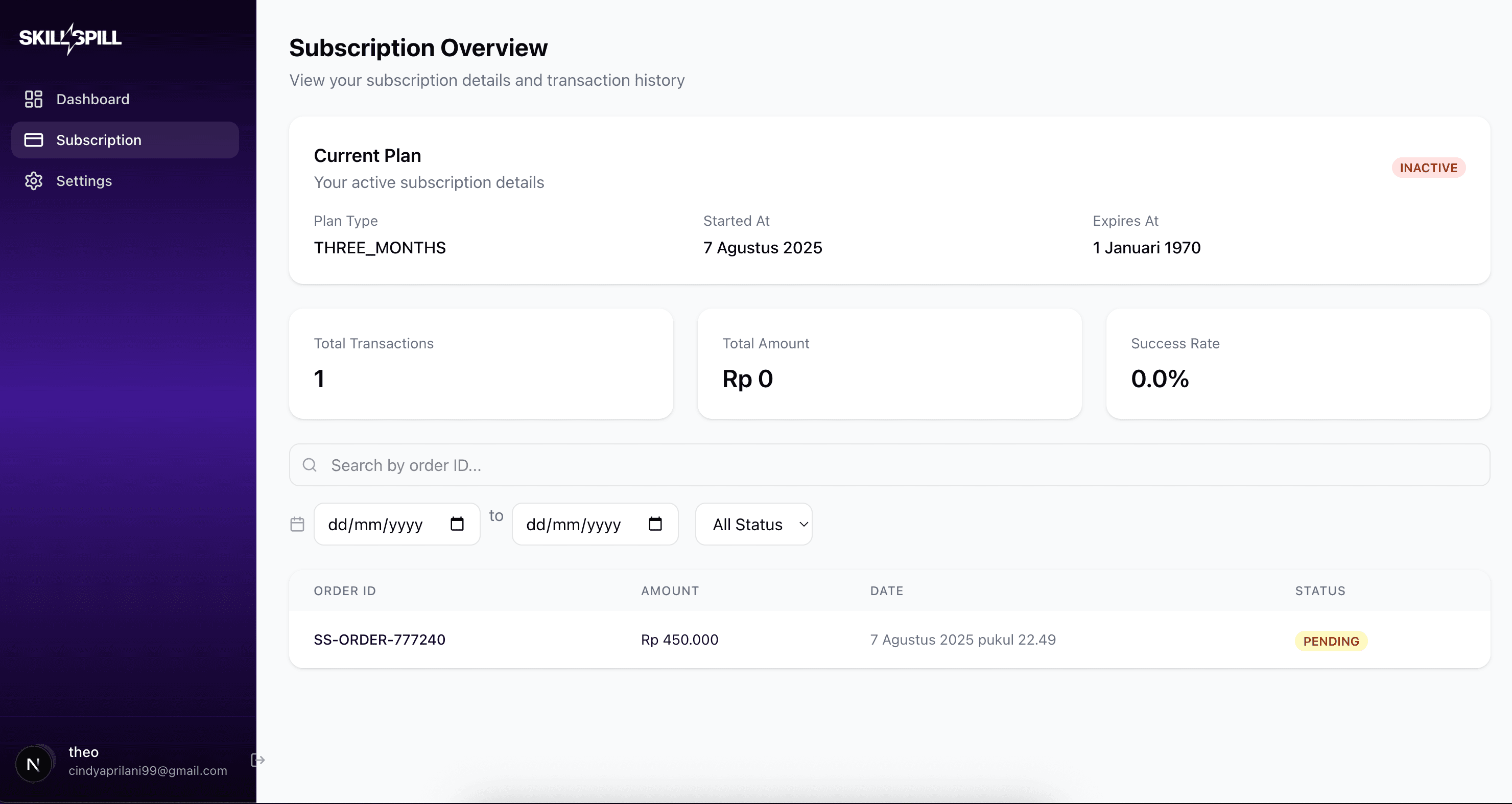Click the Success Rate value 0.0%
This screenshot has height=804, width=1512.
click(1160, 379)
